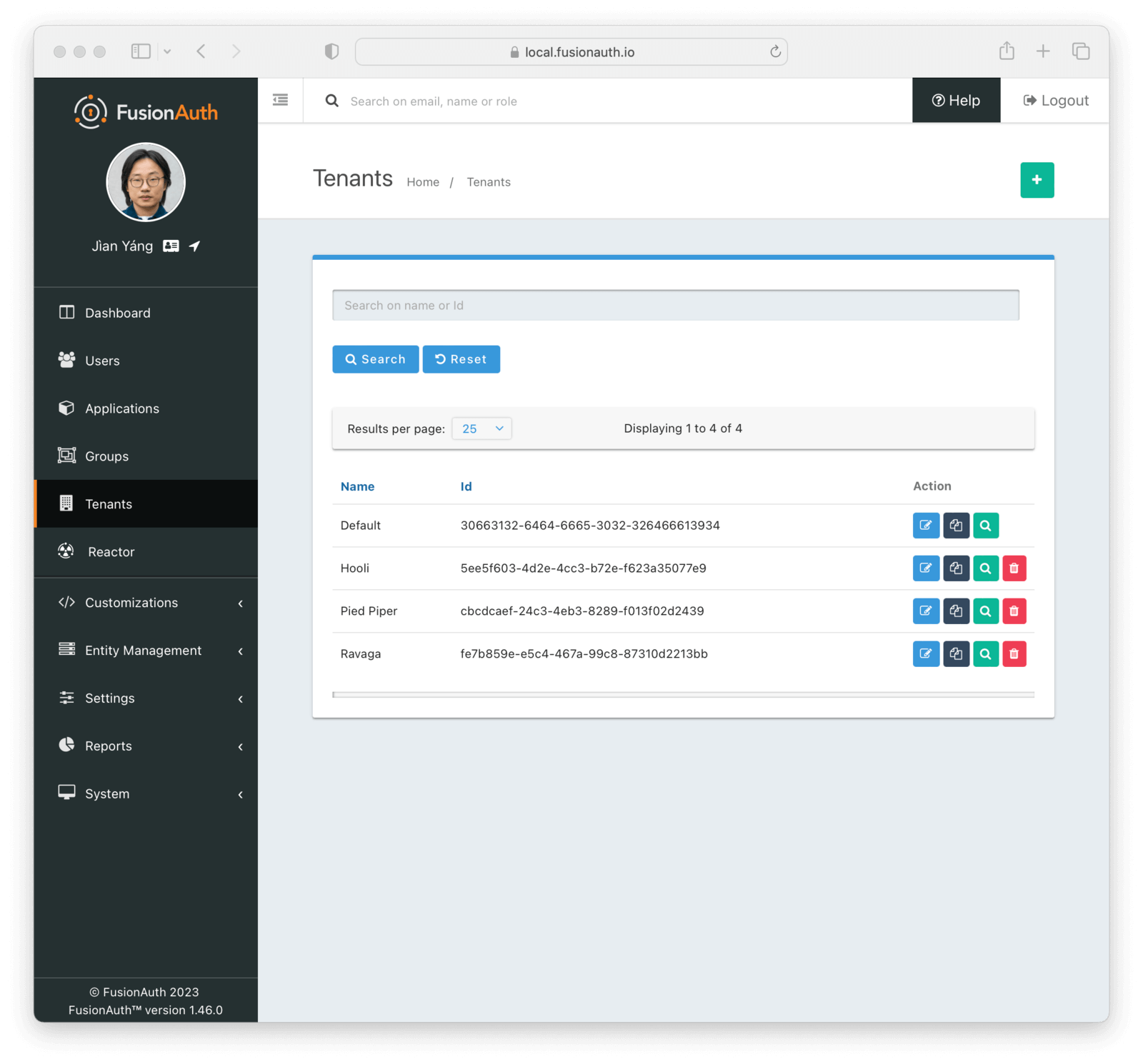Sort tenants by Id column
The image size is (1143, 1064).
coord(466,486)
